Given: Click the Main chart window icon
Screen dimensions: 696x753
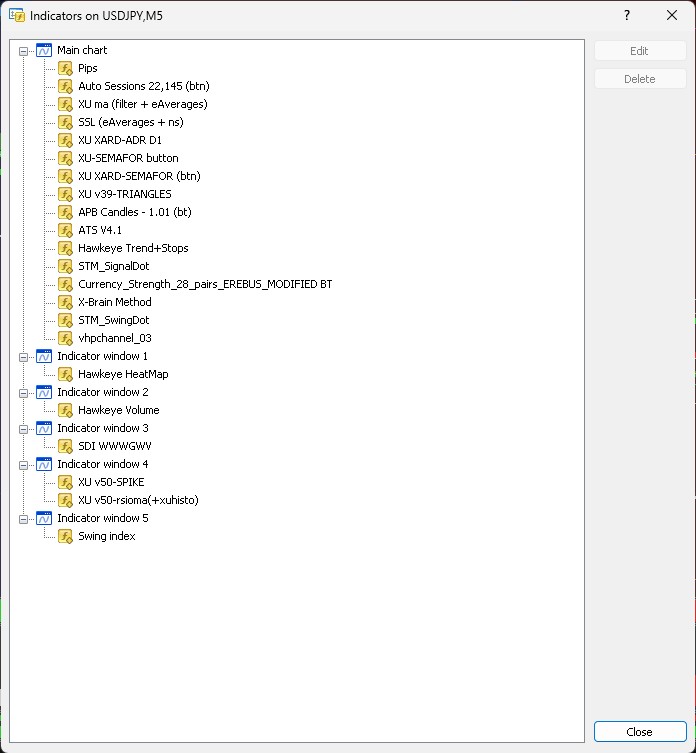Looking at the screenshot, I should pos(44,50).
